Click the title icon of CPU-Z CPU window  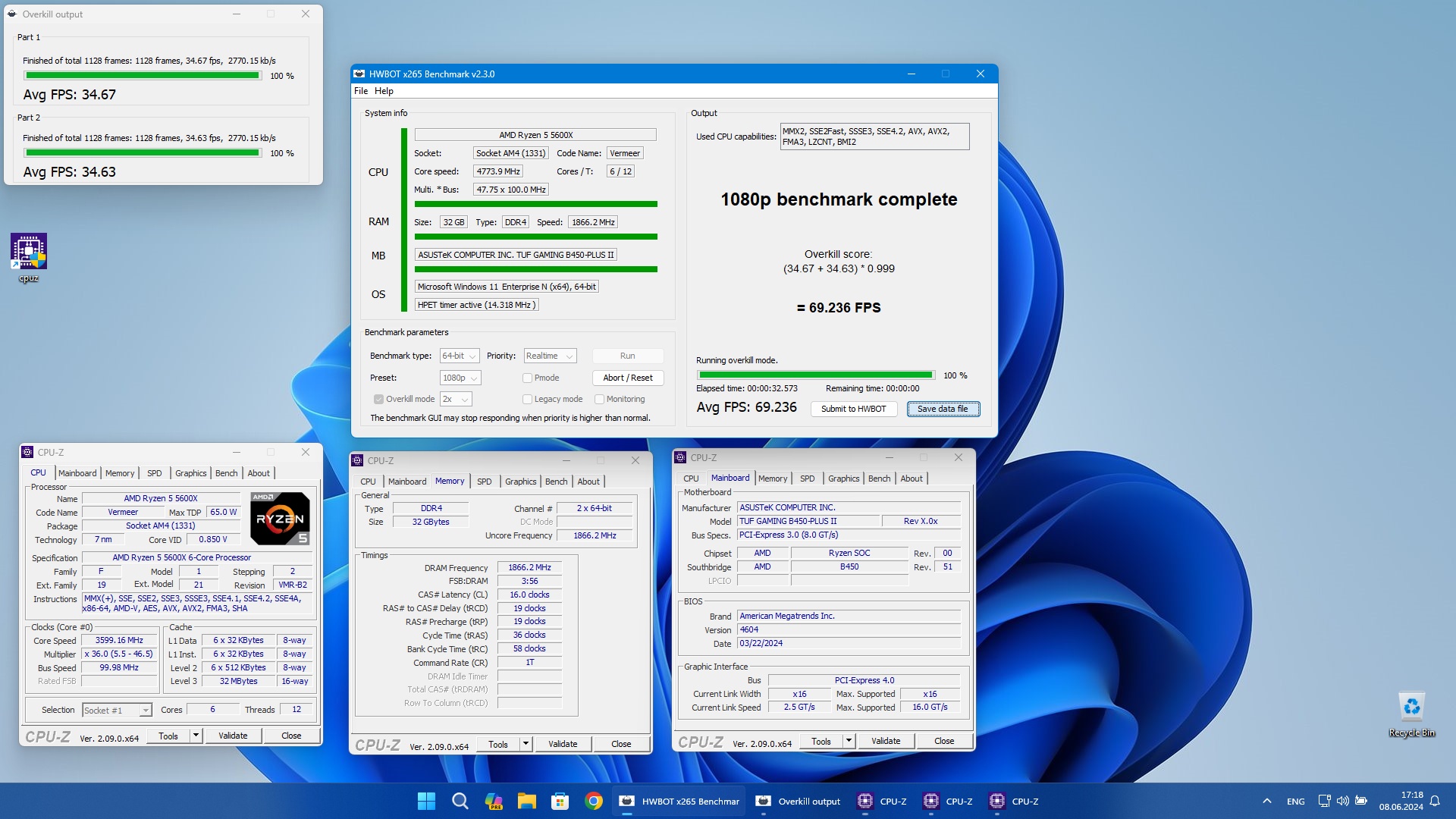point(28,452)
